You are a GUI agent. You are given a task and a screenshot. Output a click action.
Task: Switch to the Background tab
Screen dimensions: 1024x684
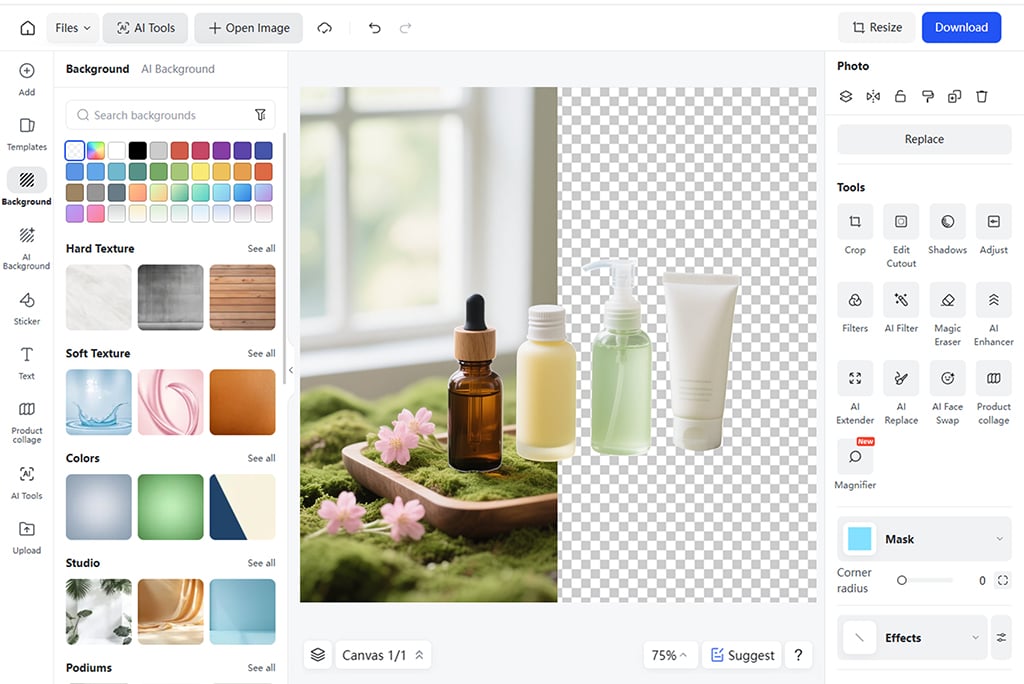[x=97, y=69]
